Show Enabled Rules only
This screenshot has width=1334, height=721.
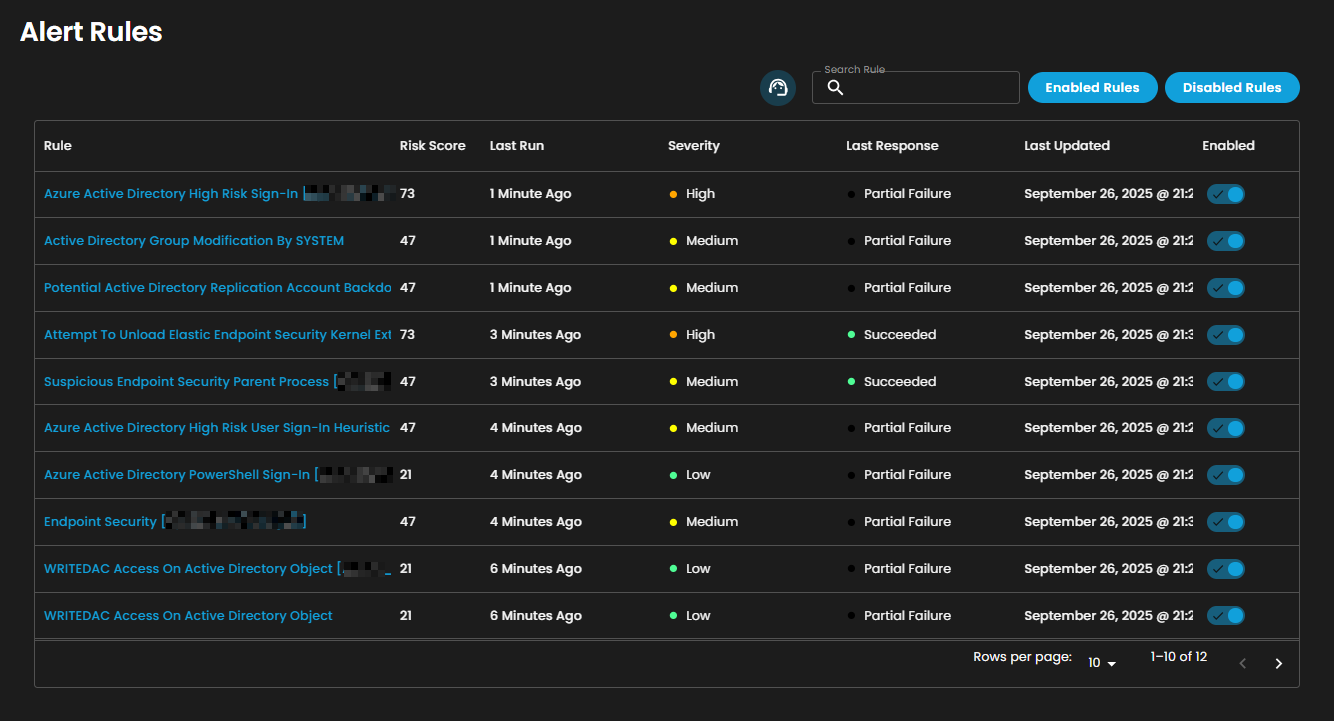click(1092, 88)
